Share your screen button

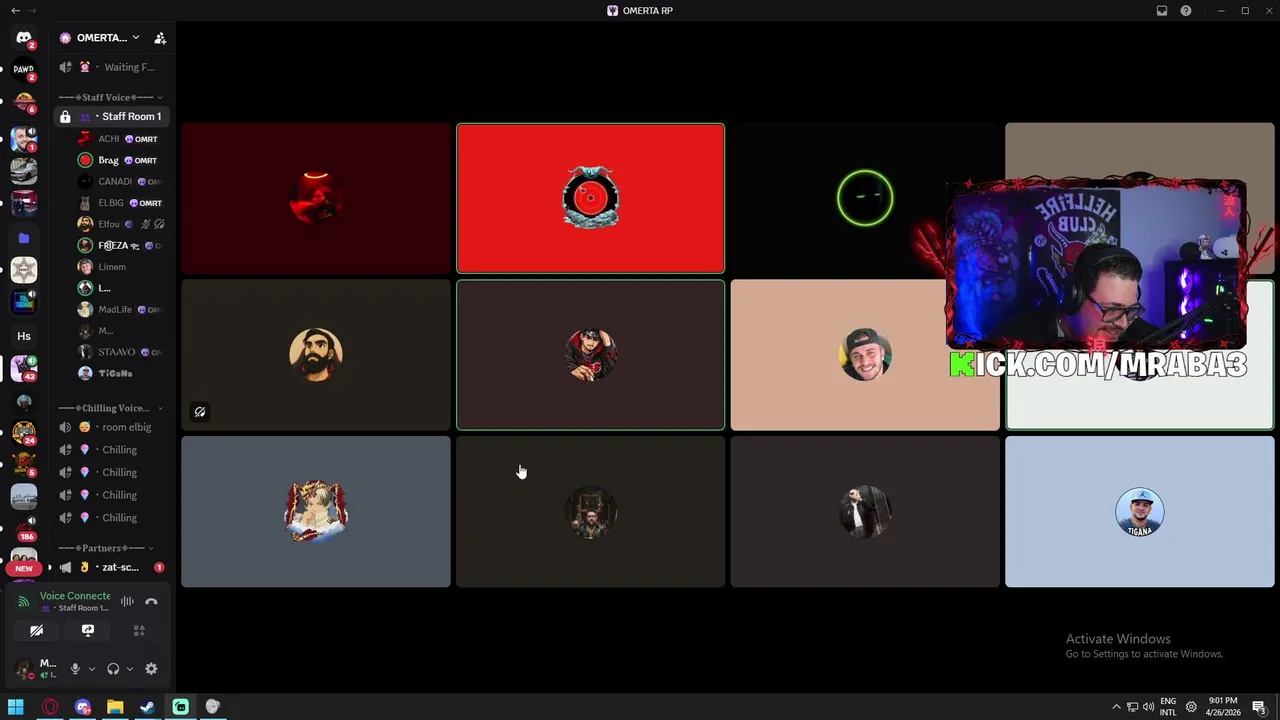88,631
